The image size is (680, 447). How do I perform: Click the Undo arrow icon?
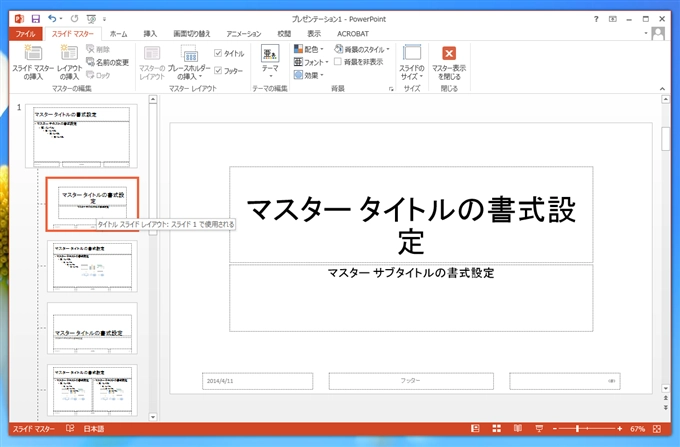[52, 19]
